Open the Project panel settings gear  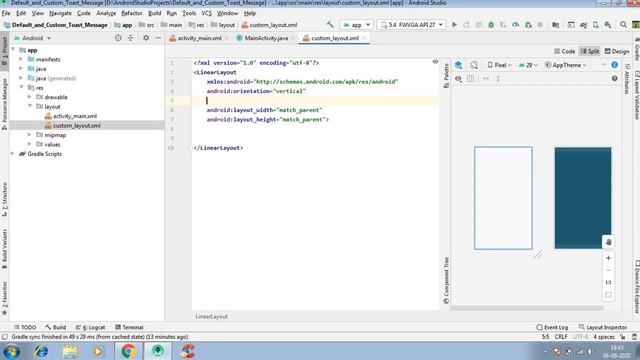tap(146, 38)
